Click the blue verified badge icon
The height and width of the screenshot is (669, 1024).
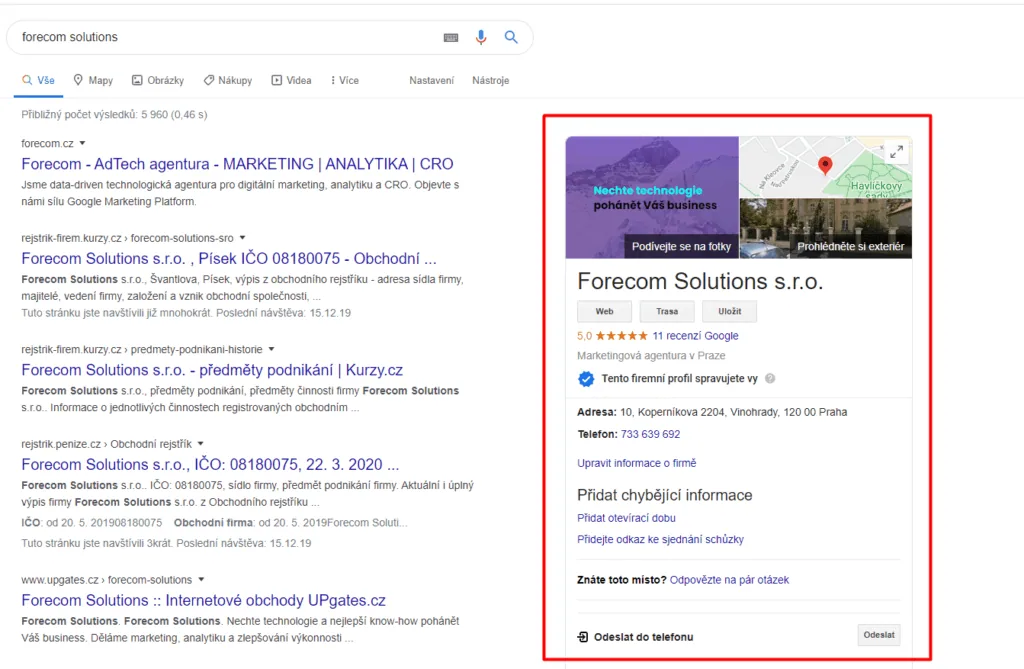pos(586,379)
